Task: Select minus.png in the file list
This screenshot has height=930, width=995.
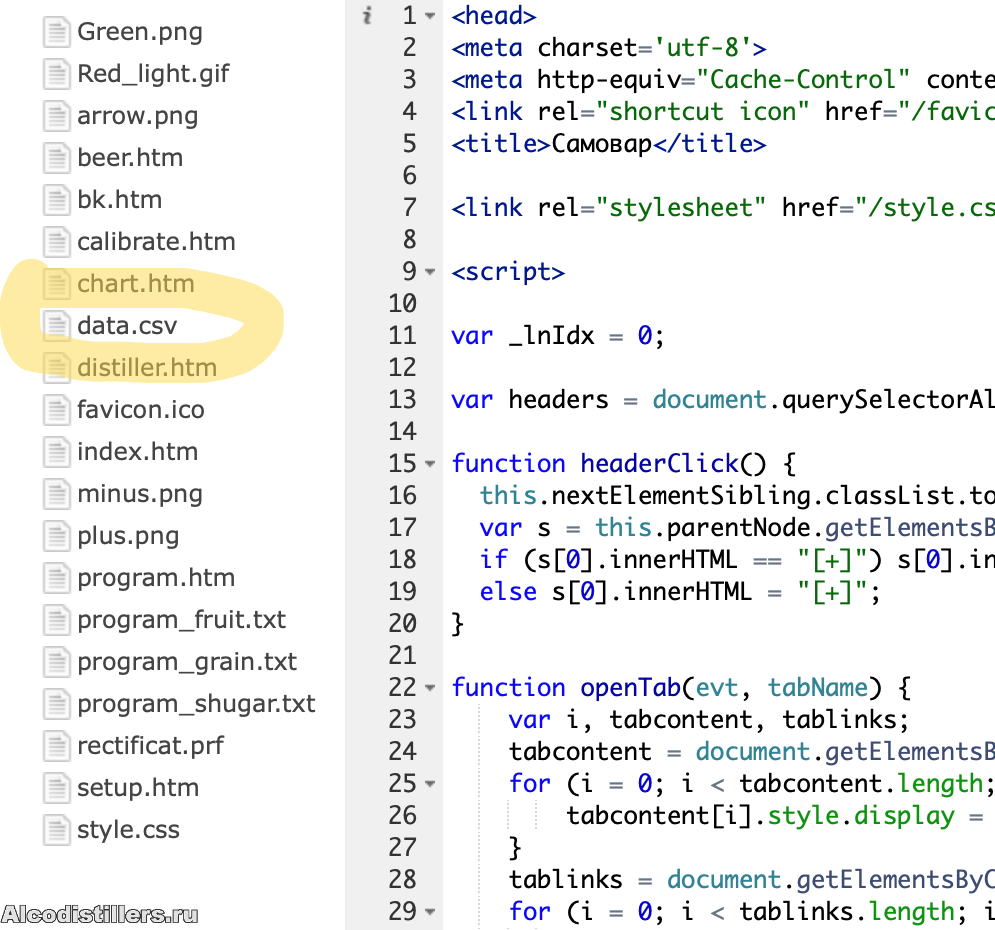Action: click(x=140, y=494)
